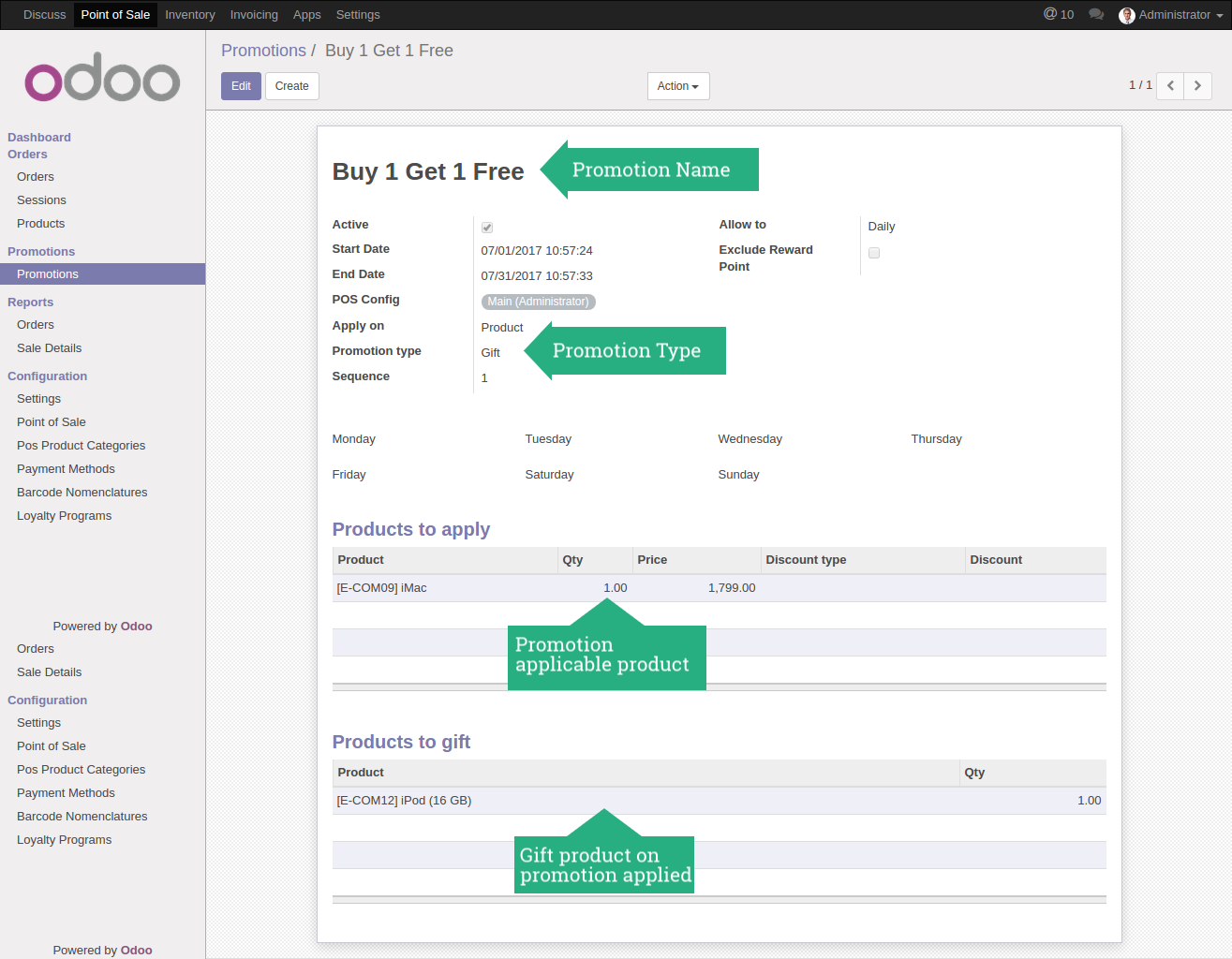This screenshot has height=959, width=1232.
Task: Click the [E-COM12] iPod (16 GB) gift row
Action: pos(719,801)
